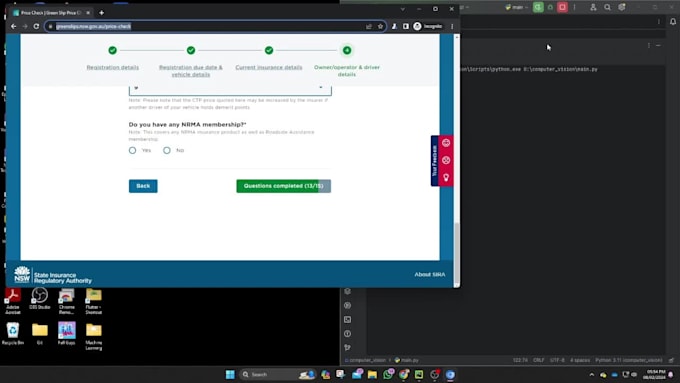The width and height of the screenshot is (680, 383).
Task: Go to Registration details step
Action: (113, 67)
